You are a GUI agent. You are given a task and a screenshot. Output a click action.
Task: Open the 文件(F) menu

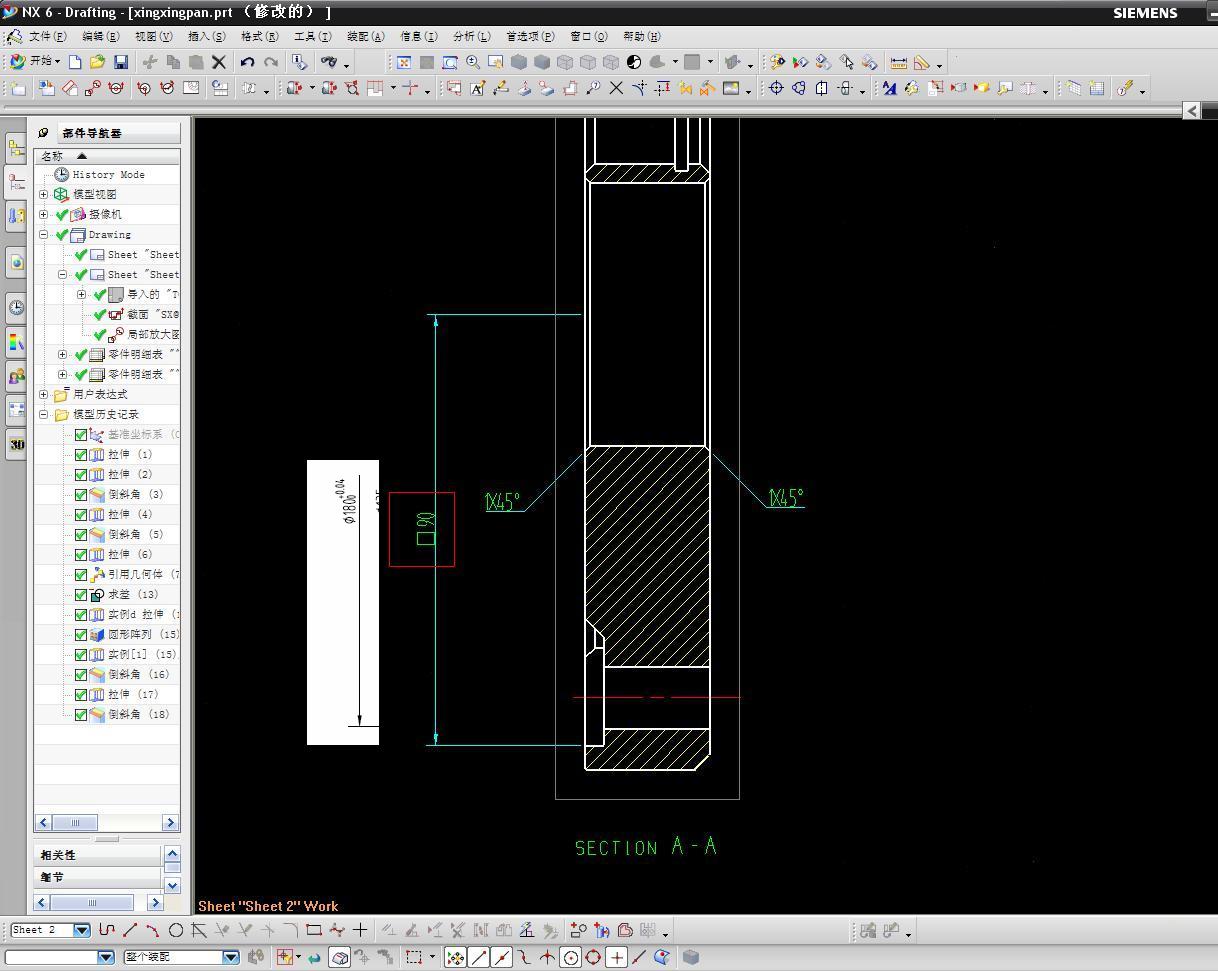(x=47, y=36)
